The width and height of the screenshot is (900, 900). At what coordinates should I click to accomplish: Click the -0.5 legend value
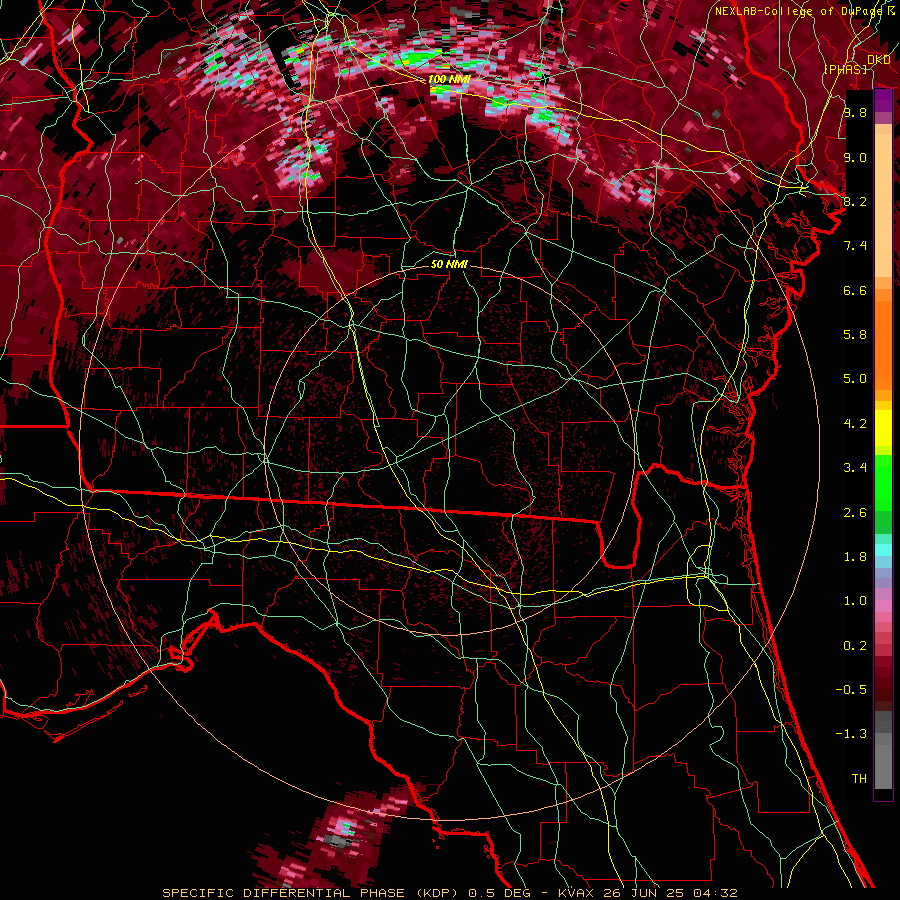pos(851,690)
